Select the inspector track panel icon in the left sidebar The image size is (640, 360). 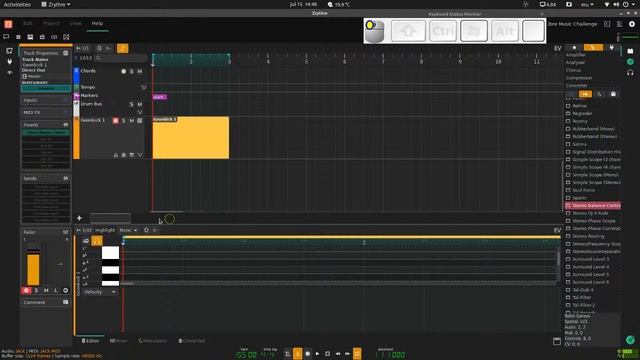[x=9, y=51]
